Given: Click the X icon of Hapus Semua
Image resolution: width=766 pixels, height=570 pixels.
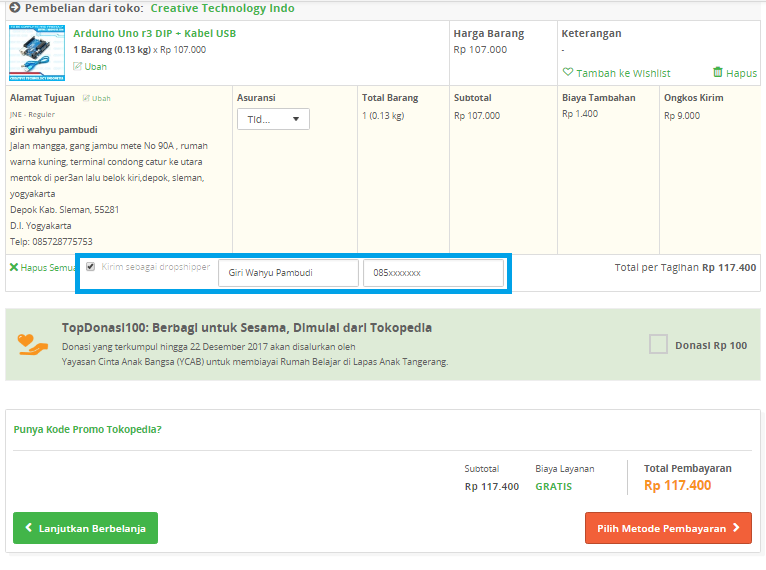Looking at the screenshot, I should (14, 267).
